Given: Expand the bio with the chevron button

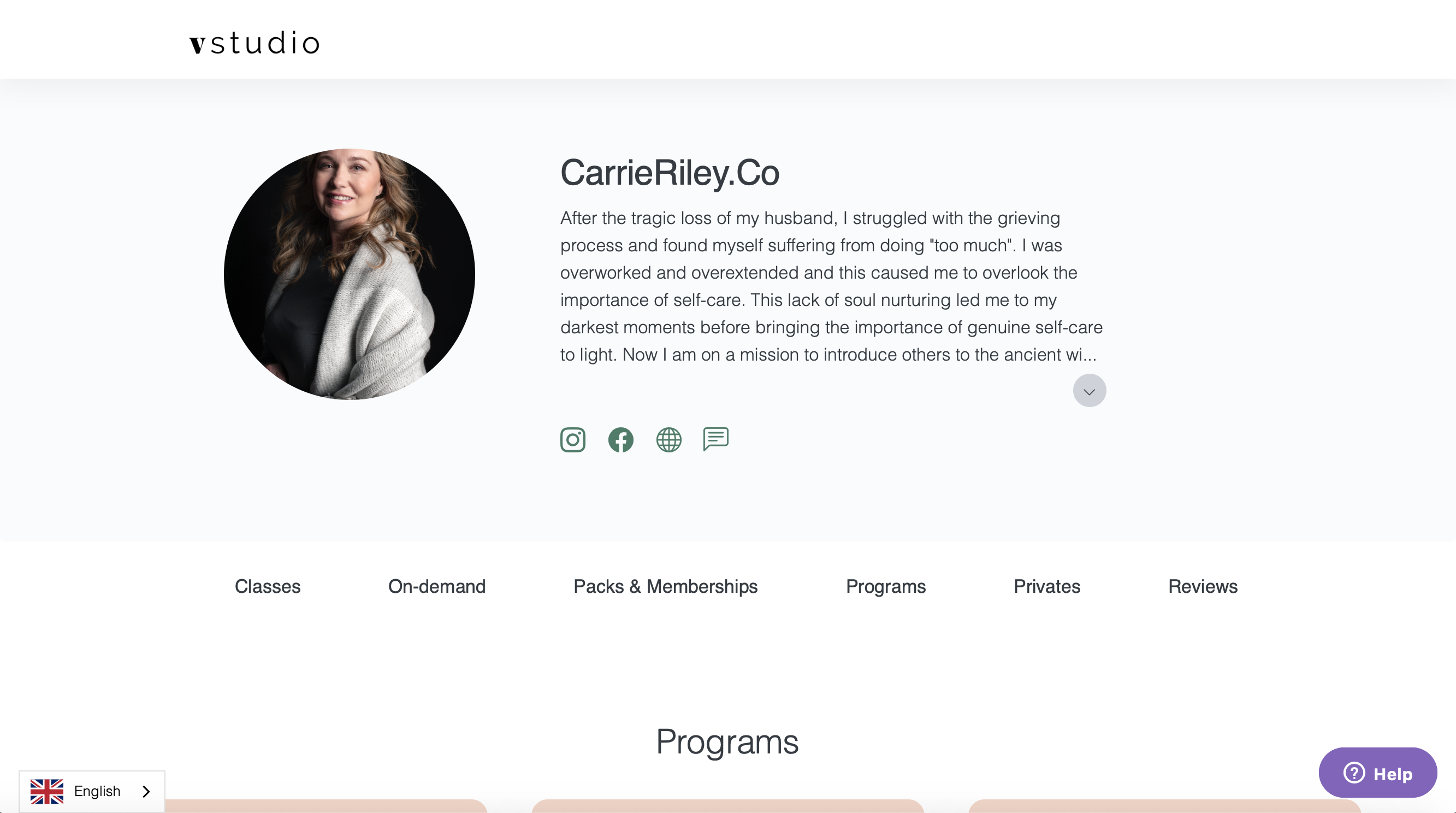Looking at the screenshot, I should click(1089, 390).
